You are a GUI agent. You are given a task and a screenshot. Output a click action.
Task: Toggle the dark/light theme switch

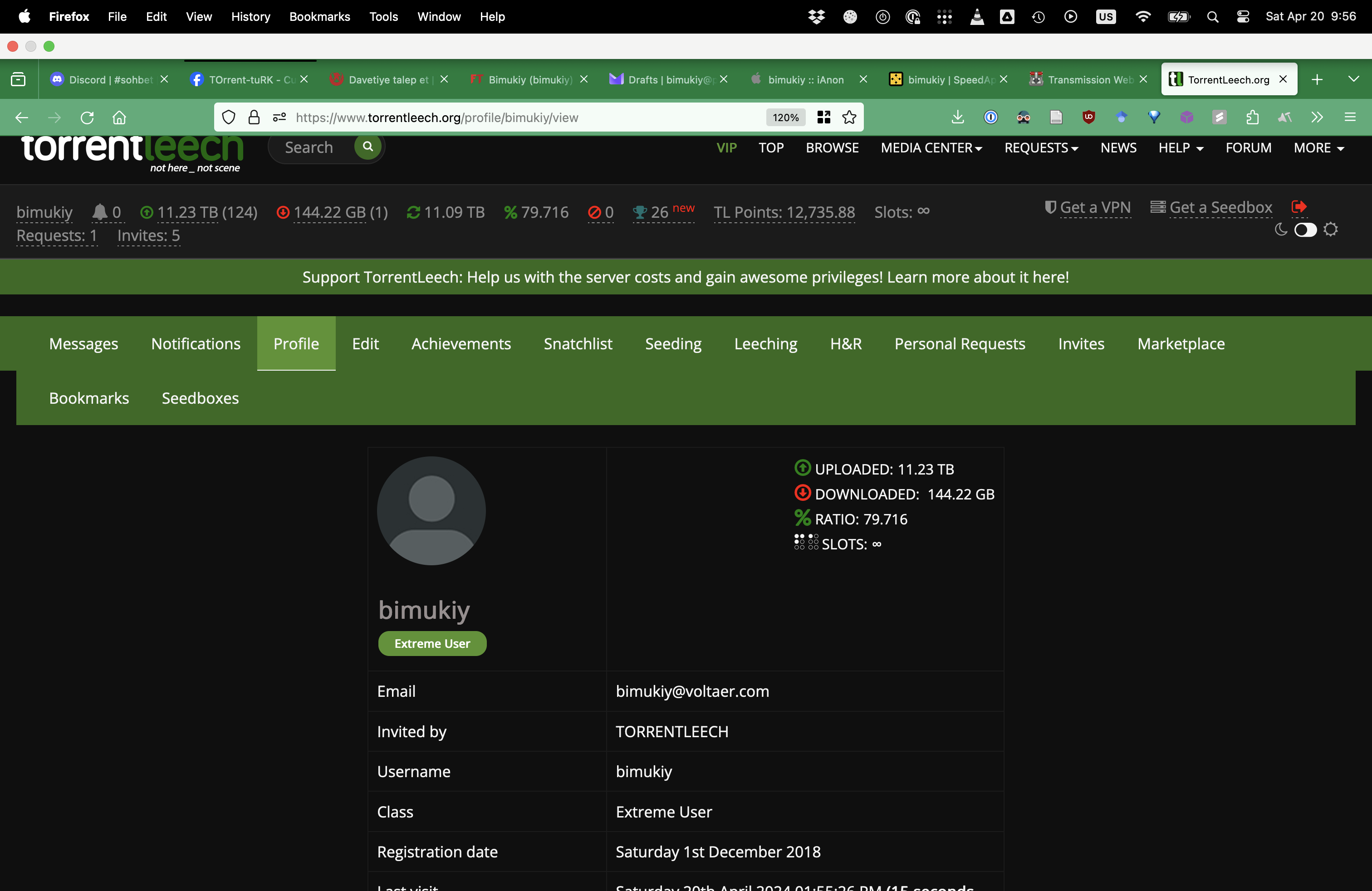[x=1305, y=230]
